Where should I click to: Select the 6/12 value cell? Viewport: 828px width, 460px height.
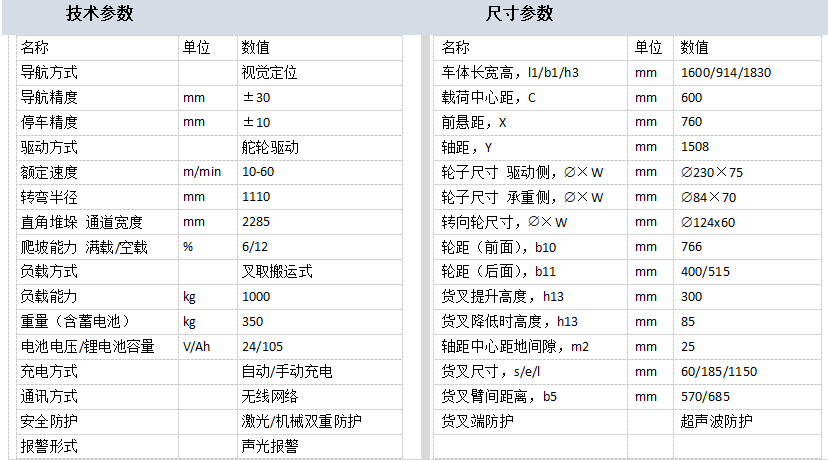tap(319, 247)
